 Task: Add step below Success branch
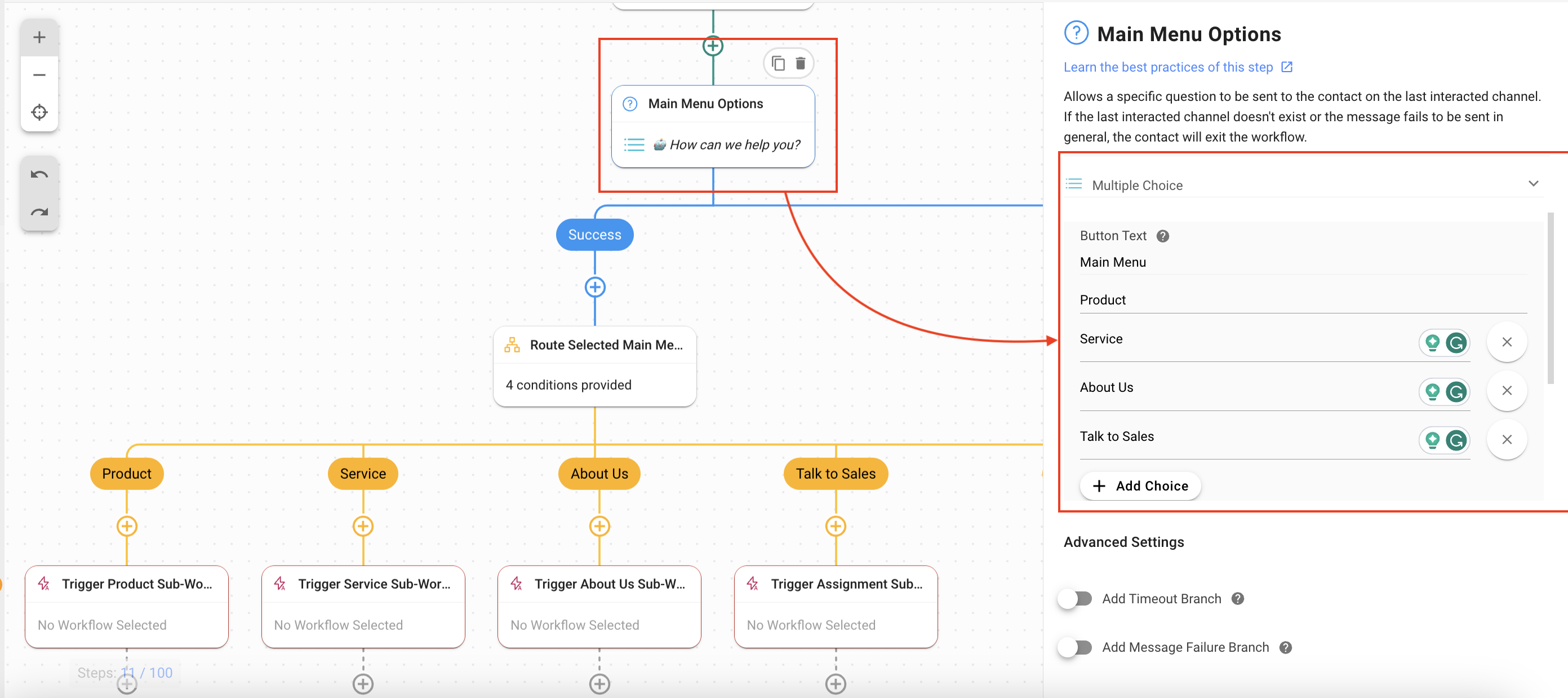(x=595, y=288)
